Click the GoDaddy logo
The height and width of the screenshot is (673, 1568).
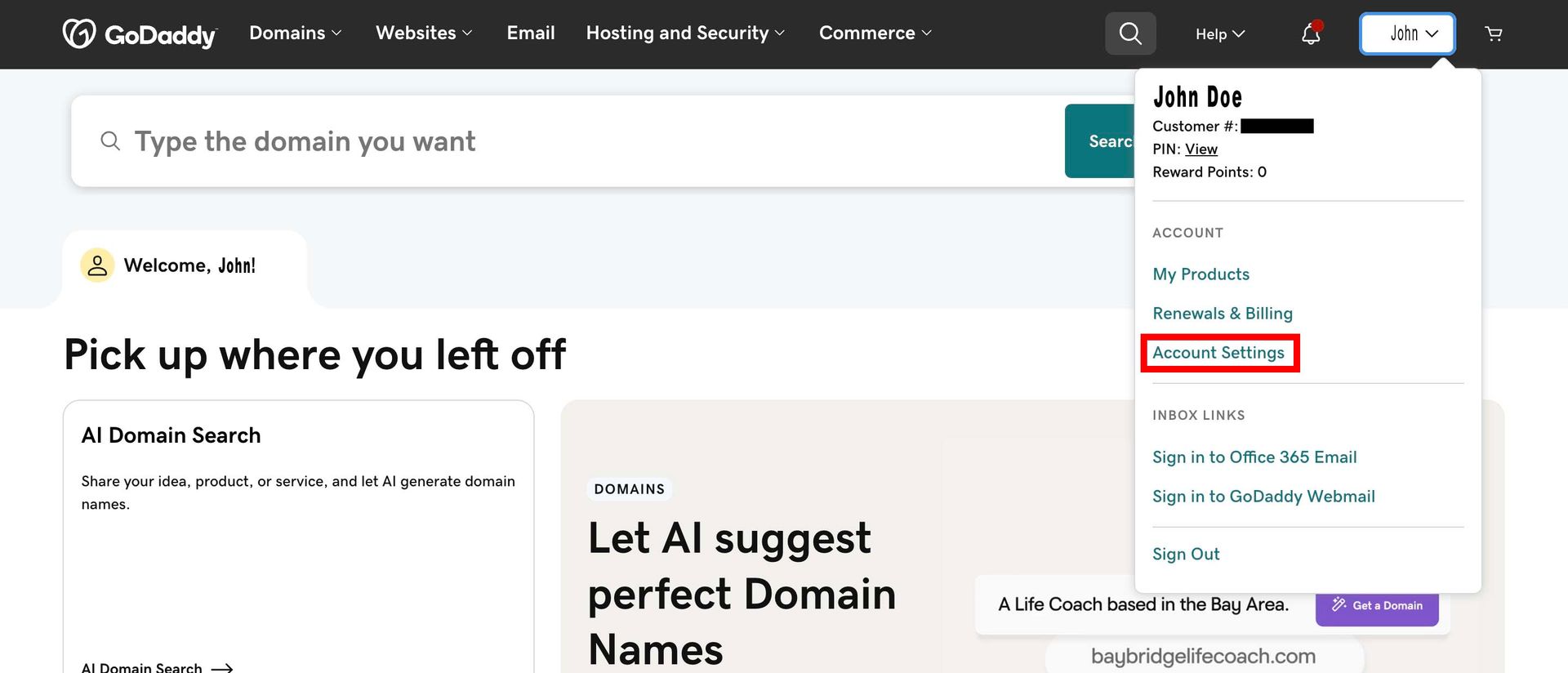140,33
